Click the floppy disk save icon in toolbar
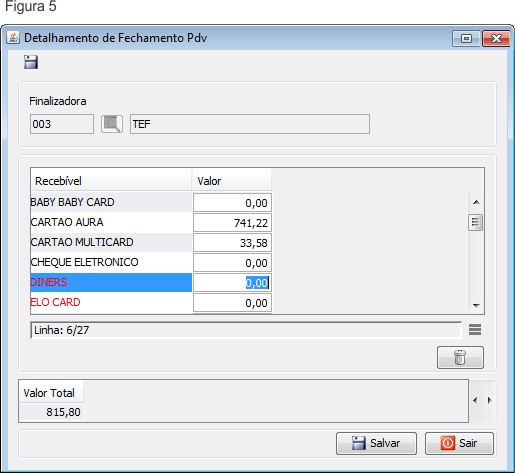The height and width of the screenshot is (473, 515). tap(31, 62)
